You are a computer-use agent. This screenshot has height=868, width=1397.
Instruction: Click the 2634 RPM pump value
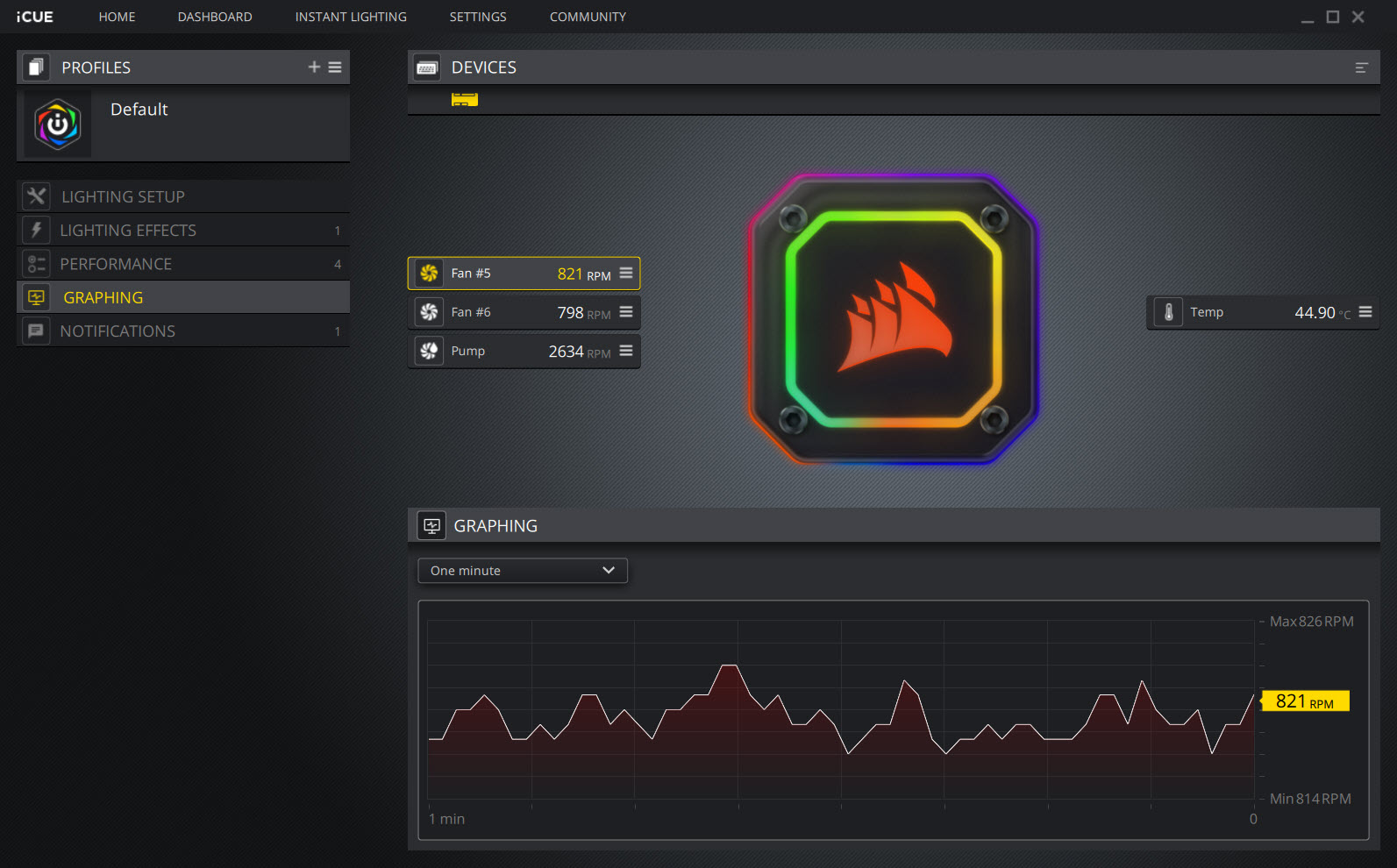(580, 352)
